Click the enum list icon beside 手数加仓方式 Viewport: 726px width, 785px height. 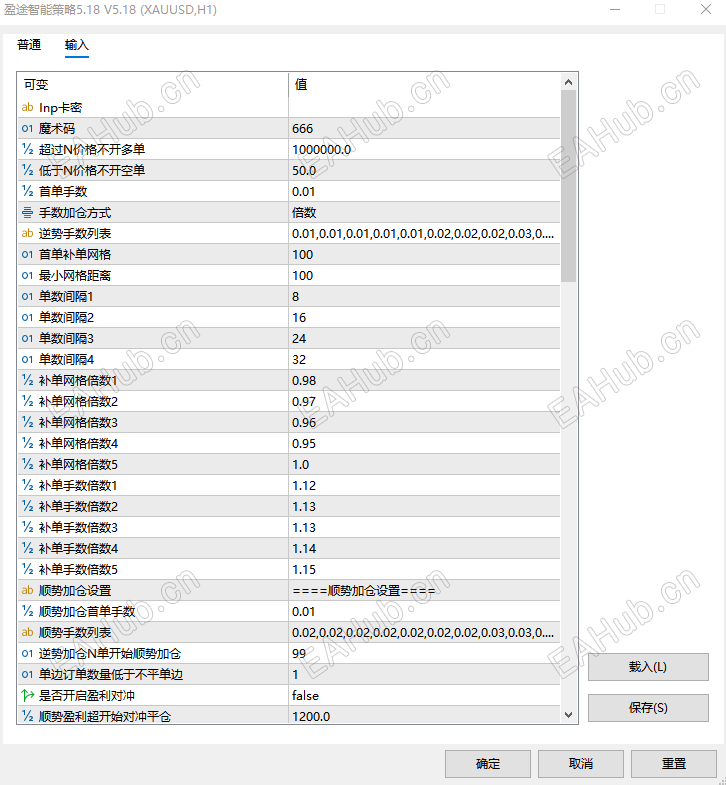[x=28, y=213]
